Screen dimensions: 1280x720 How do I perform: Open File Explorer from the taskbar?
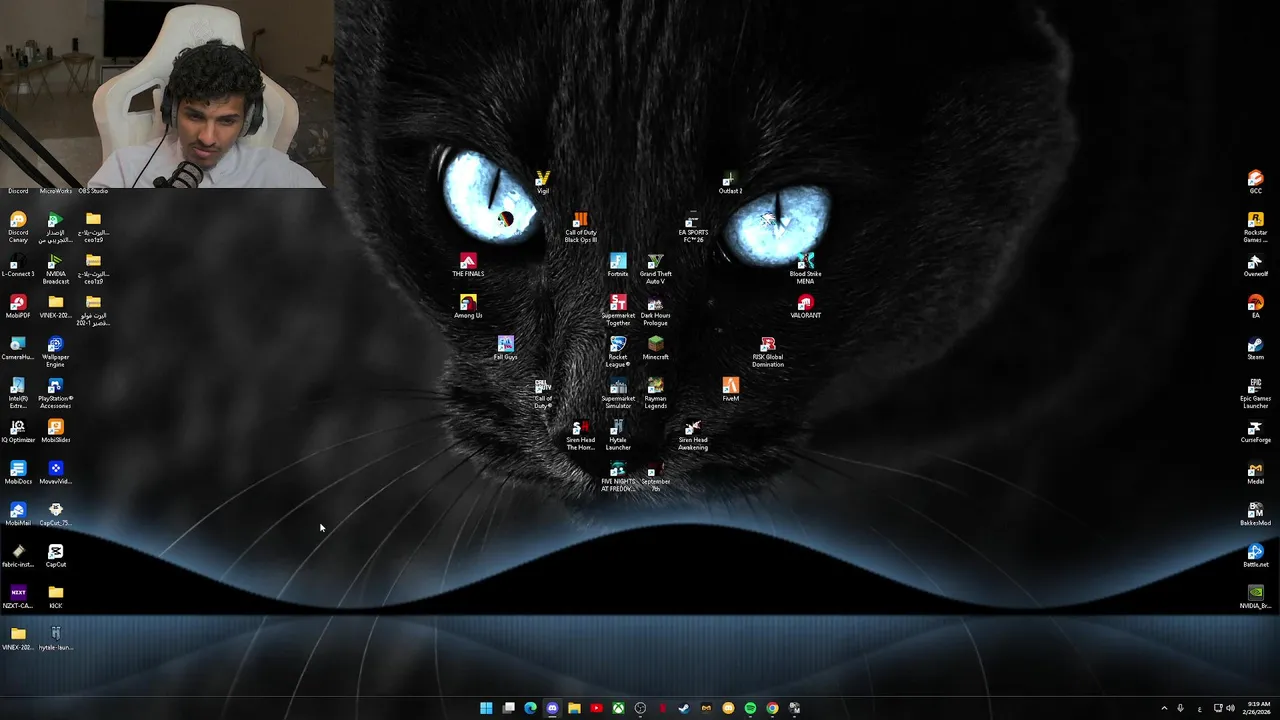574,708
